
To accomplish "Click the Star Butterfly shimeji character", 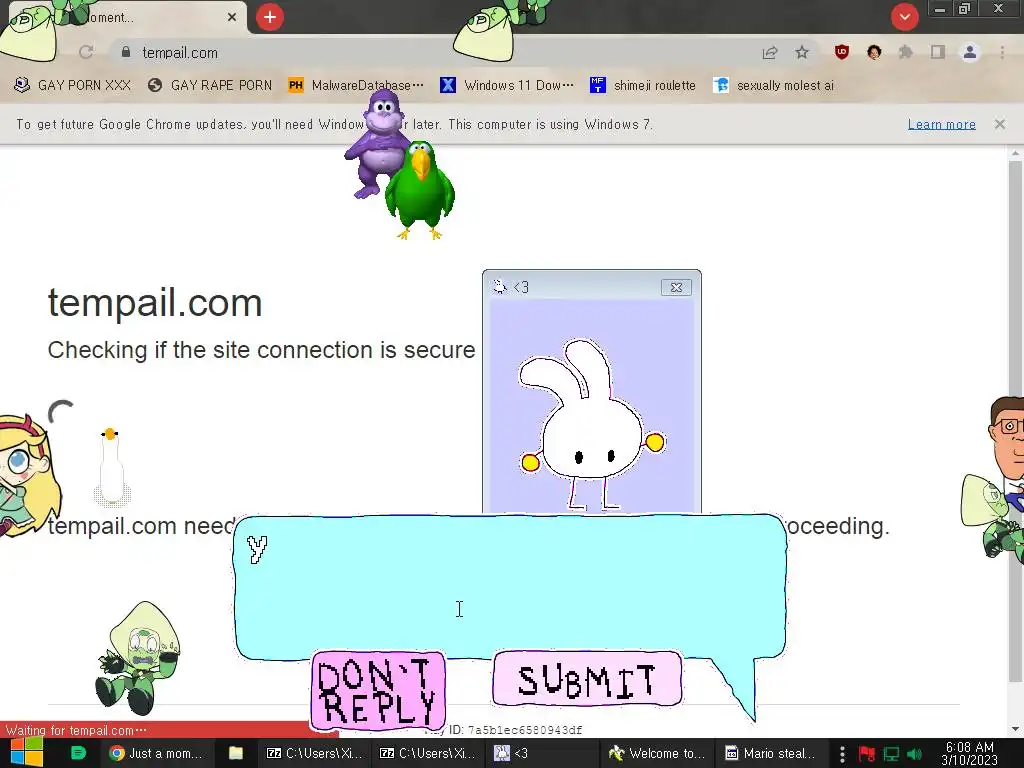I will 29,475.
